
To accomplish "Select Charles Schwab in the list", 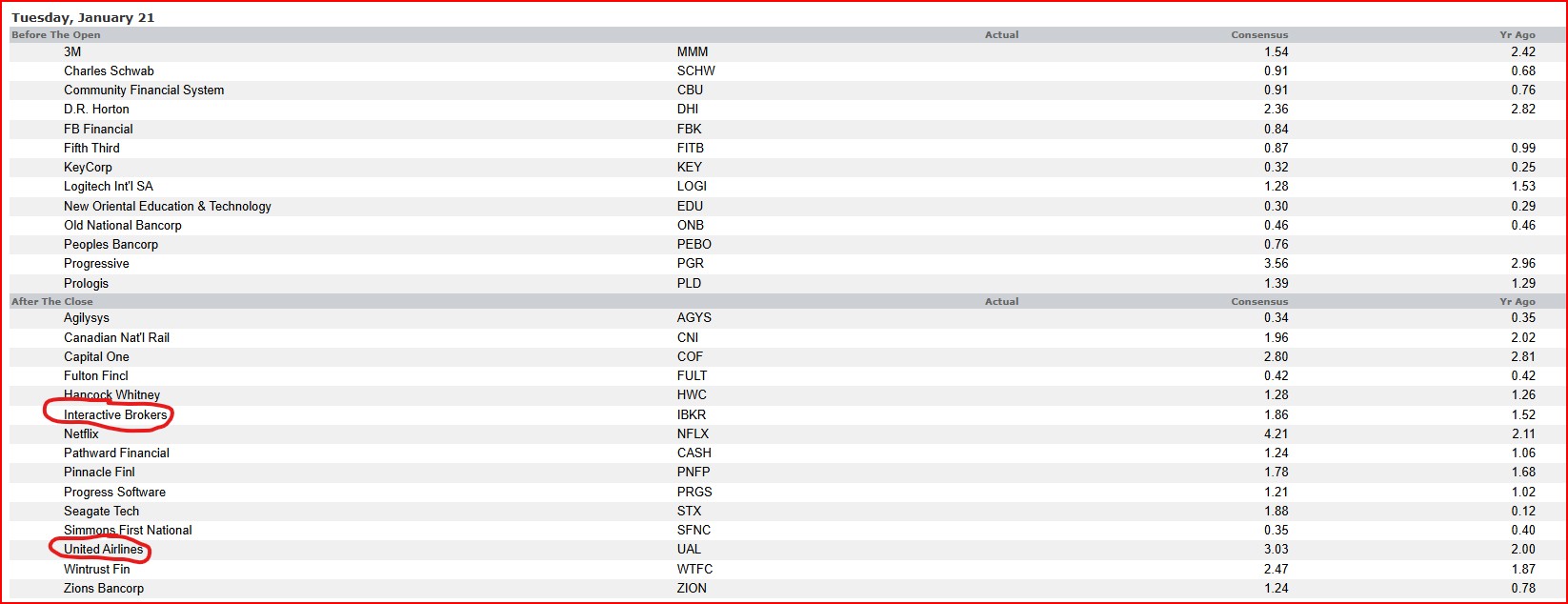I will (x=109, y=70).
